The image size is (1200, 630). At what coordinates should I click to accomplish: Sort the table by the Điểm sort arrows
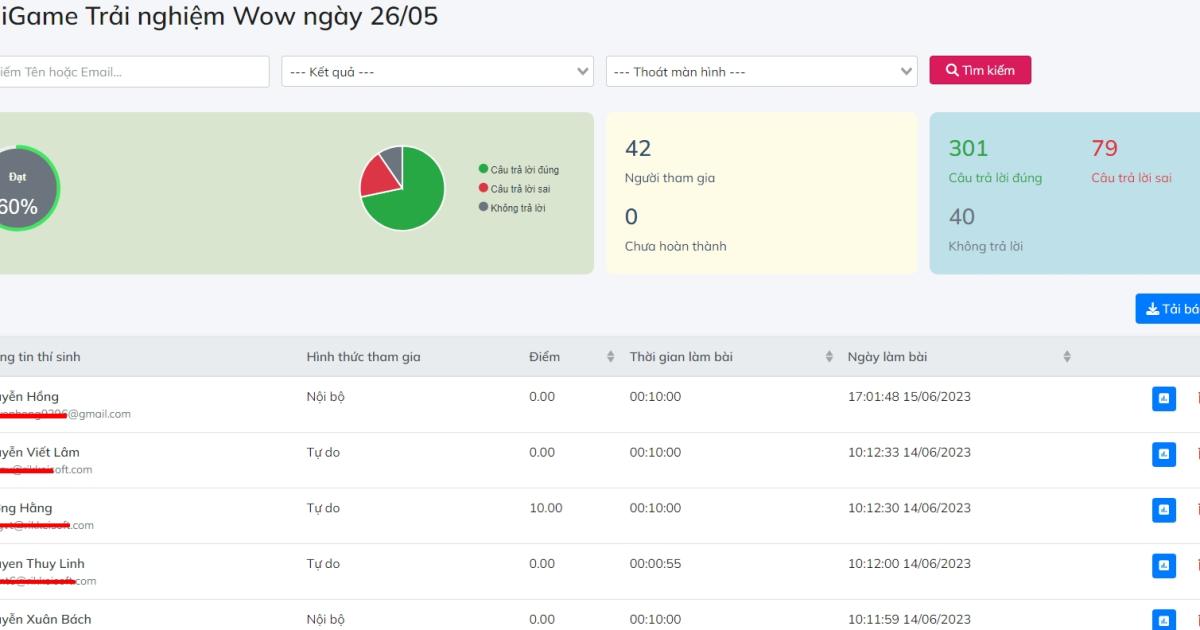click(x=610, y=357)
